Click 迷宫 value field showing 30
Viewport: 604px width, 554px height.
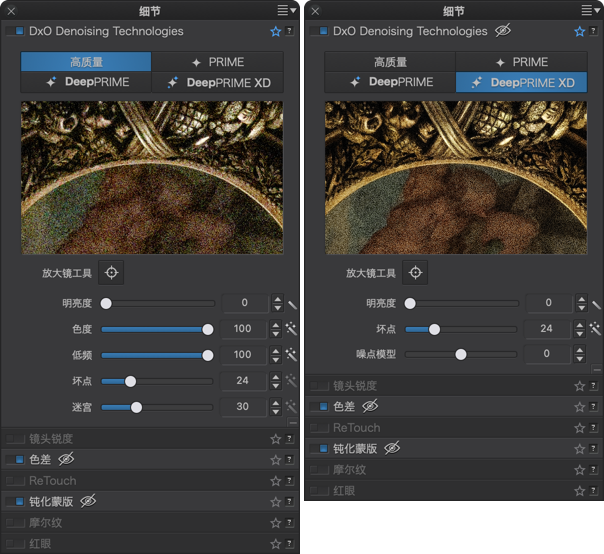pos(243,406)
